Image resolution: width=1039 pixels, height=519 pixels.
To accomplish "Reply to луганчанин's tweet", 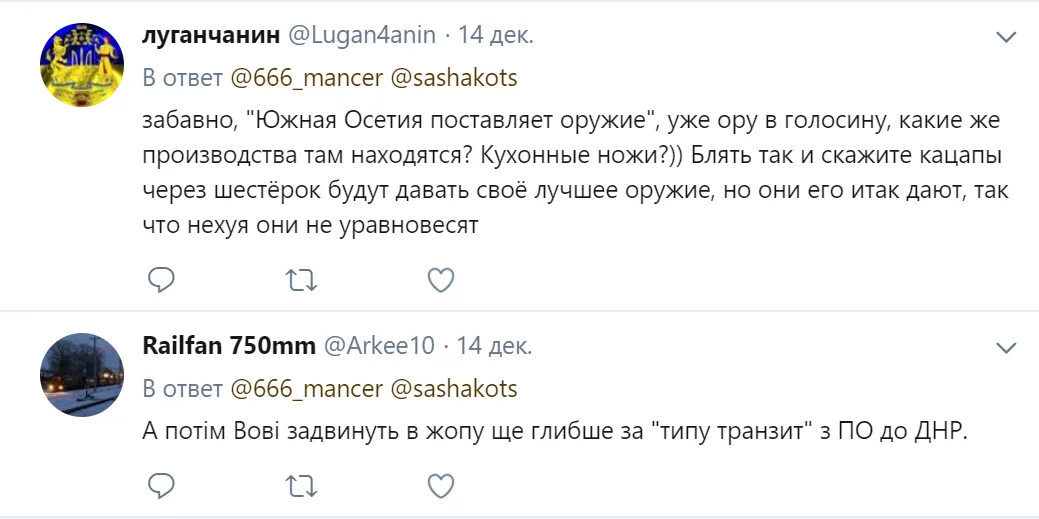I will (x=162, y=280).
